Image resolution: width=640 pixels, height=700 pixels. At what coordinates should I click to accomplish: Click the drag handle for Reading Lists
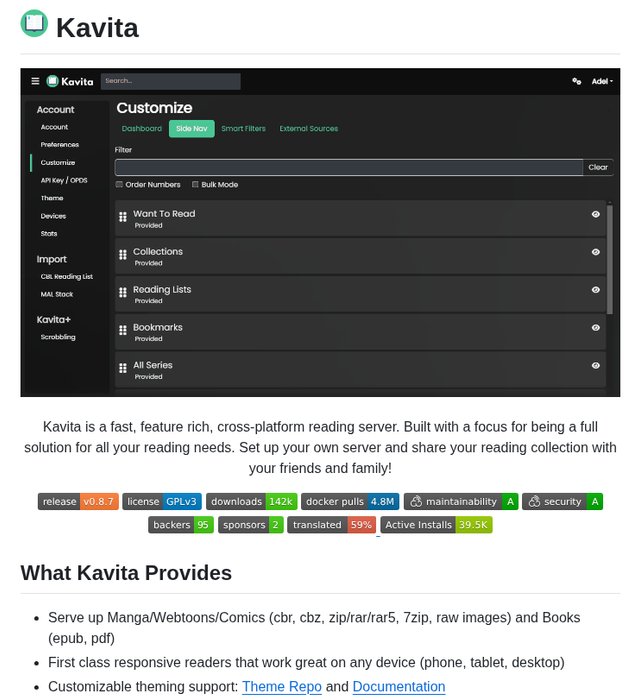pos(122,292)
